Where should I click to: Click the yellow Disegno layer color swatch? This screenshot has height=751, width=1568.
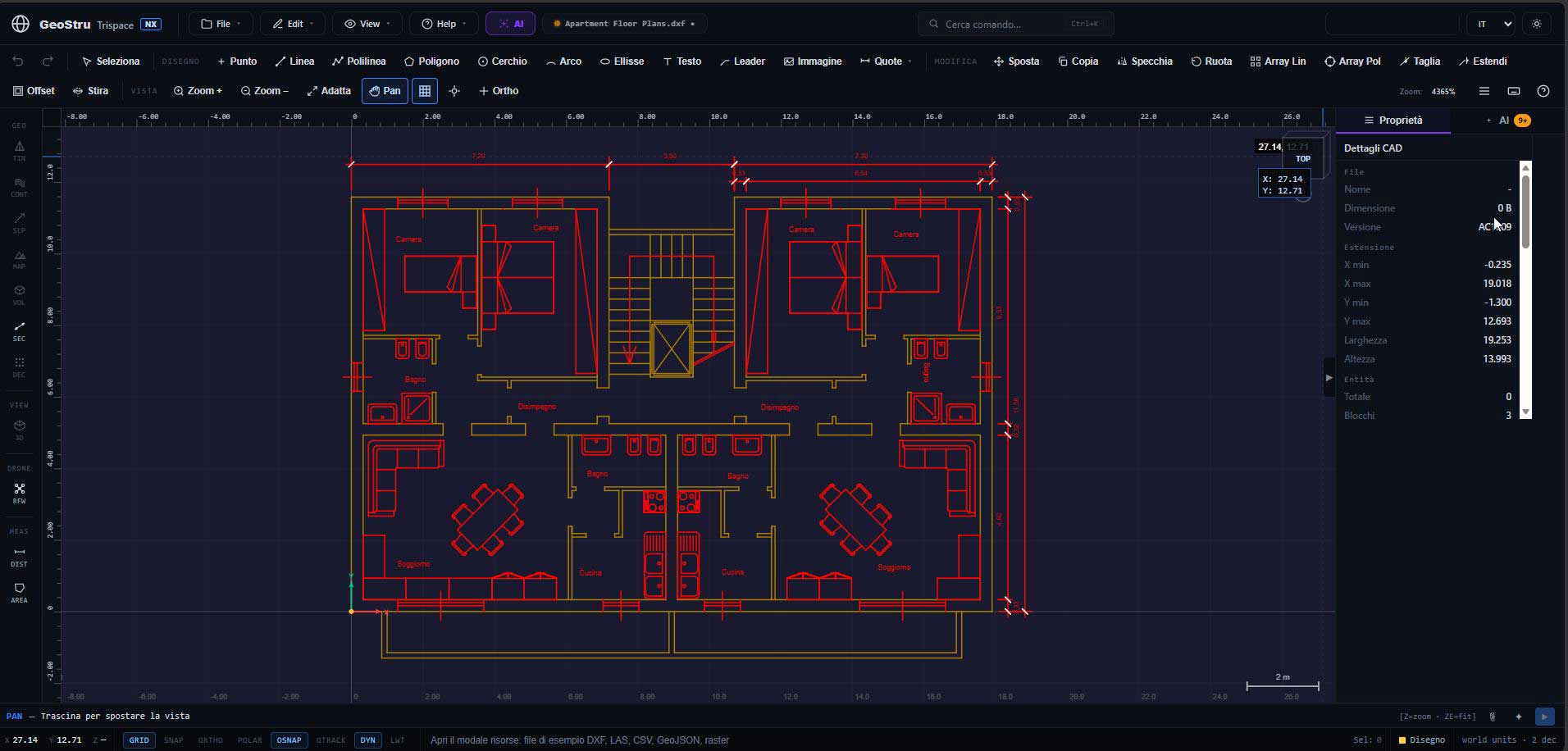[1402, 740]
